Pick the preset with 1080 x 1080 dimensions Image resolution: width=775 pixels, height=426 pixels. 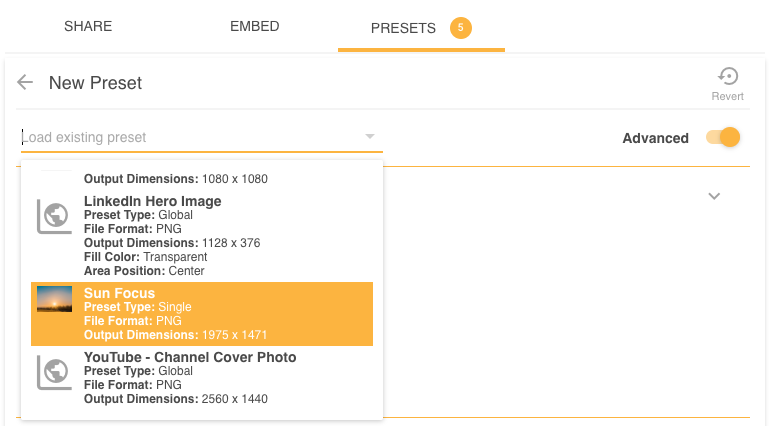pos(200,178)
